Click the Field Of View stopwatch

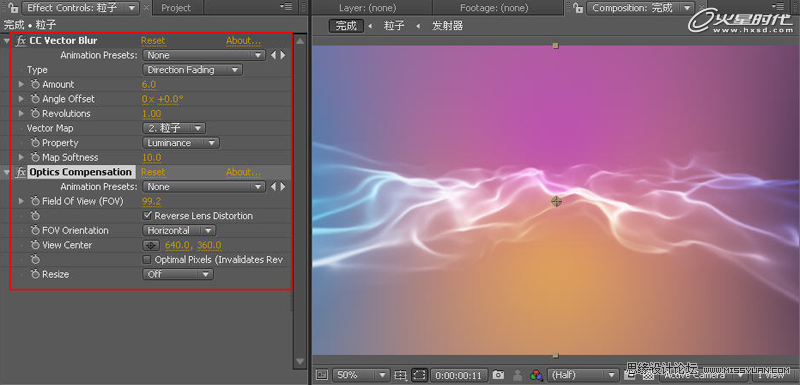[35, 201]
